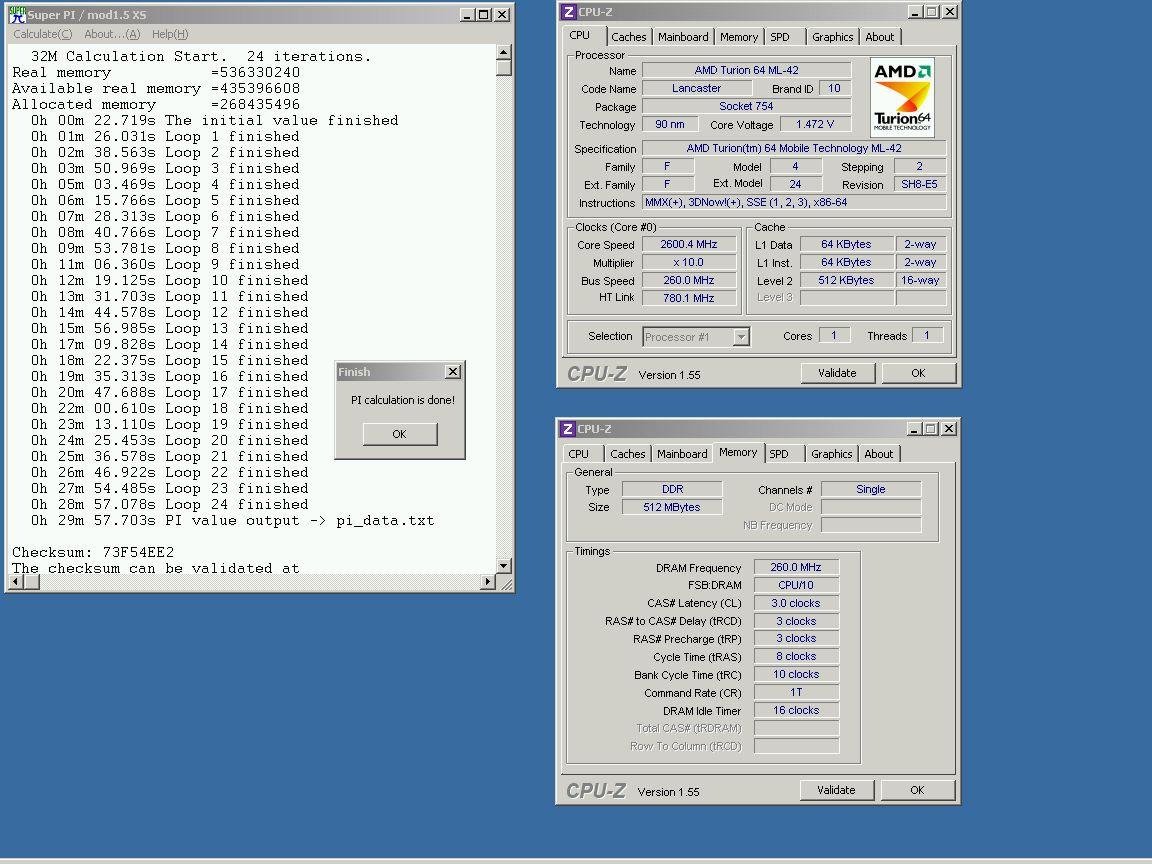1152x864 pixels.
Task: Switch to About tab in top CPU-Z window
Action: 879,37
